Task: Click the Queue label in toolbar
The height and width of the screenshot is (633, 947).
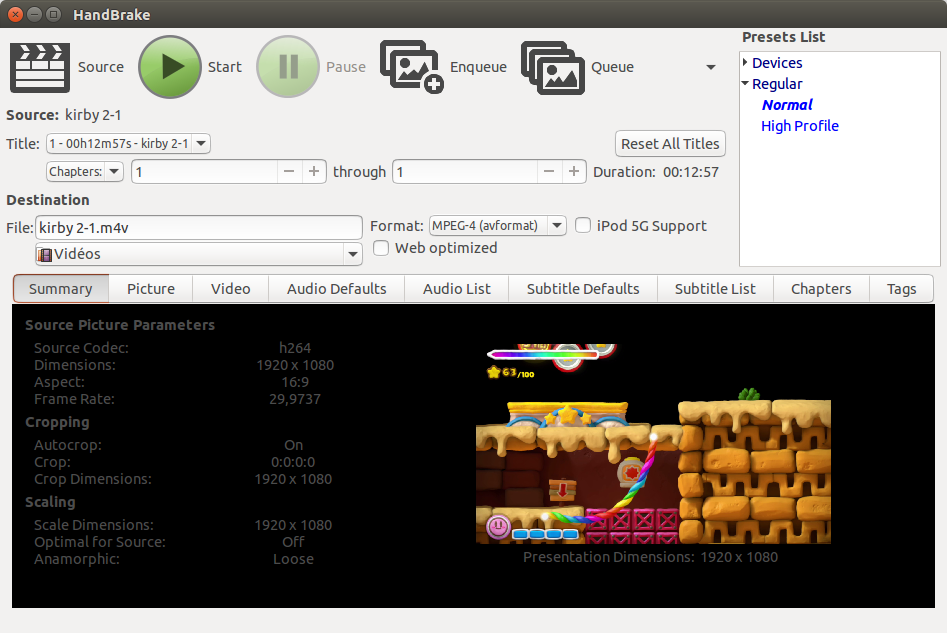Action: (x=612, y=67)
